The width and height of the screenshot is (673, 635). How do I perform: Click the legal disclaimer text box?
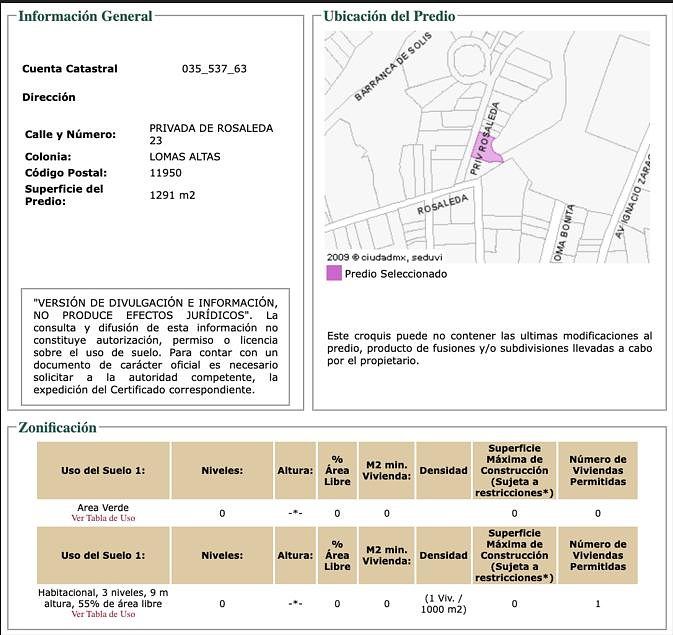pyautogui.click(x=155, y=346)
